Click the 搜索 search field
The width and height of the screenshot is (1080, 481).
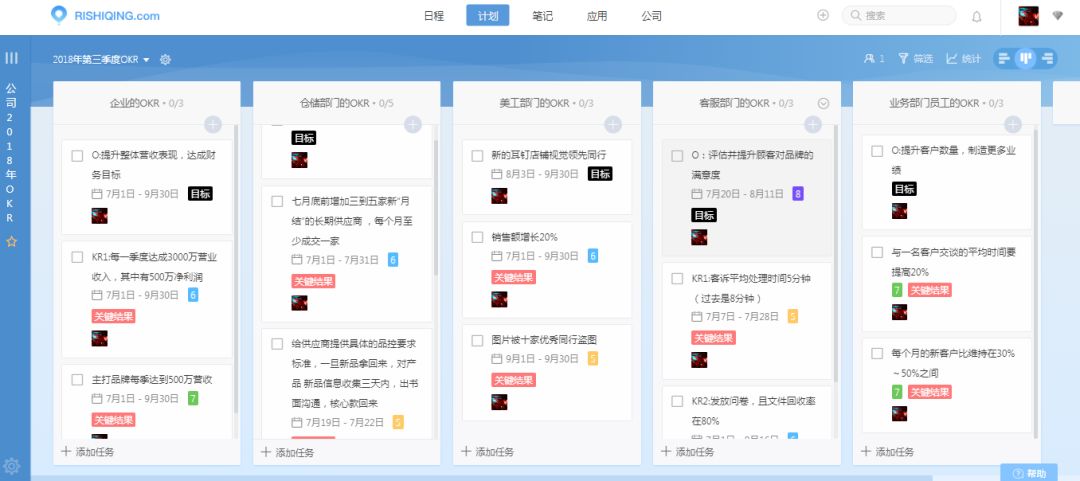(x=899, y=15)
